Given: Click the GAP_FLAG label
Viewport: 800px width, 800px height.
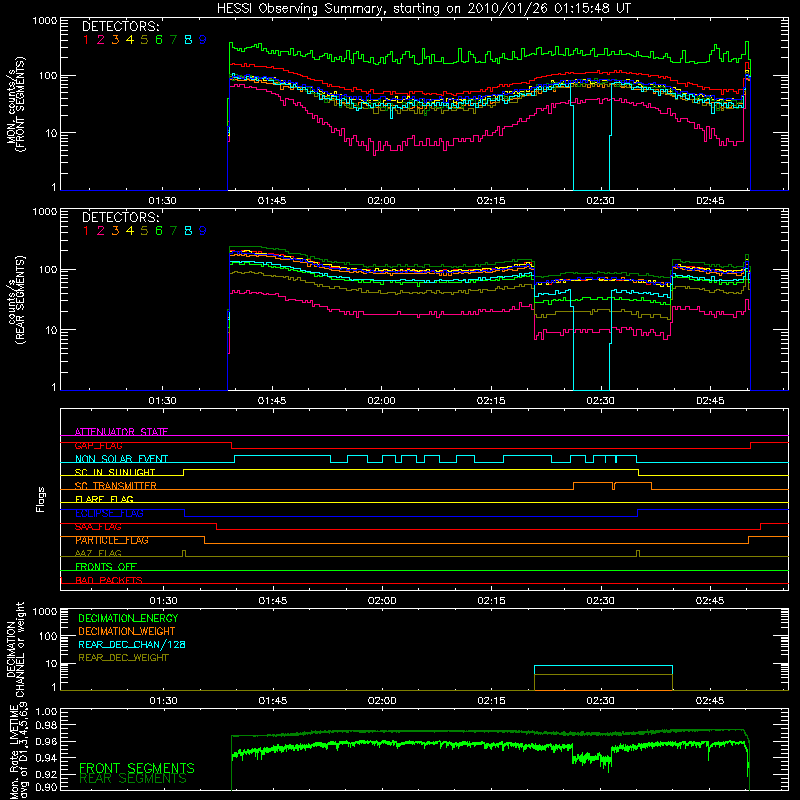Looking at the screenshot, I should [x=98, y=445].
